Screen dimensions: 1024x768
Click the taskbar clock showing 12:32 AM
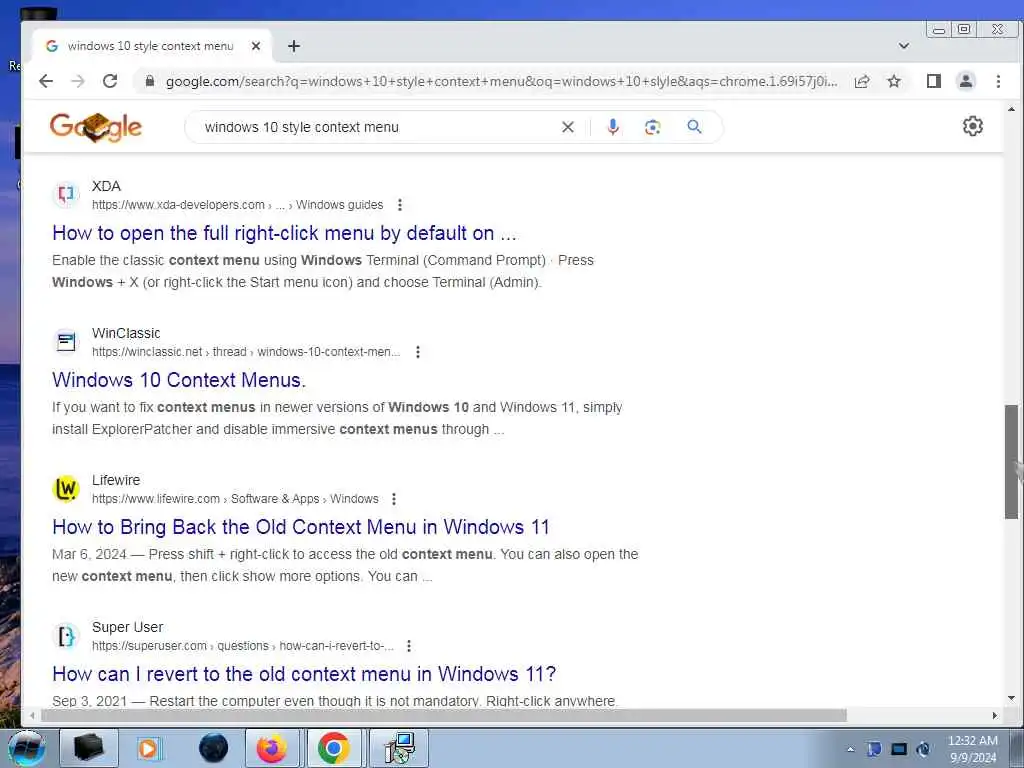click(972, 749)
